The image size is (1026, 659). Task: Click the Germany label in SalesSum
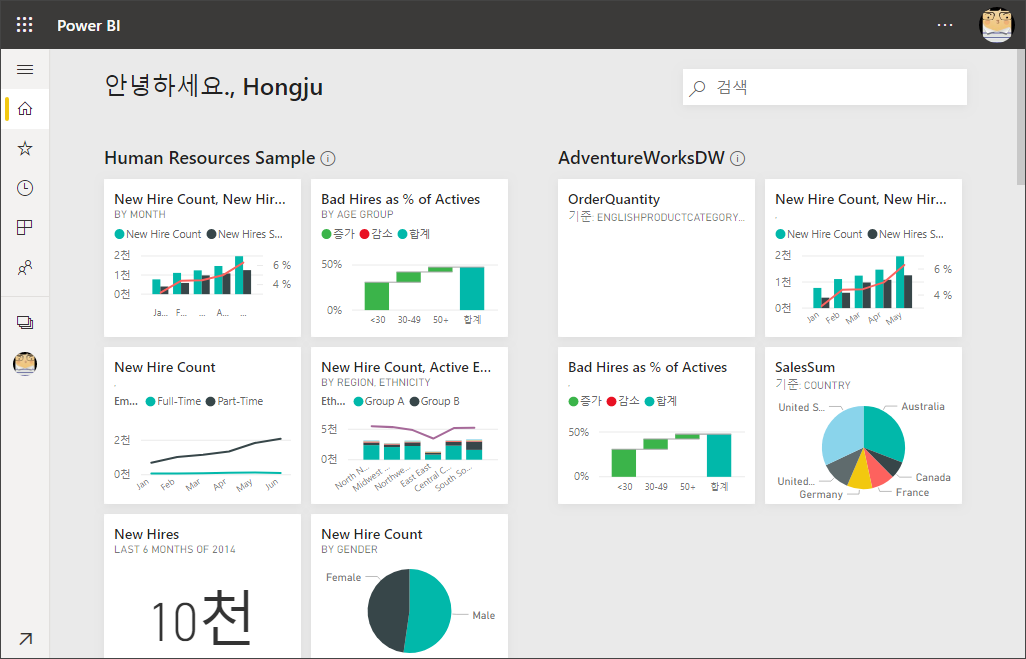click(x=821, y=494)
